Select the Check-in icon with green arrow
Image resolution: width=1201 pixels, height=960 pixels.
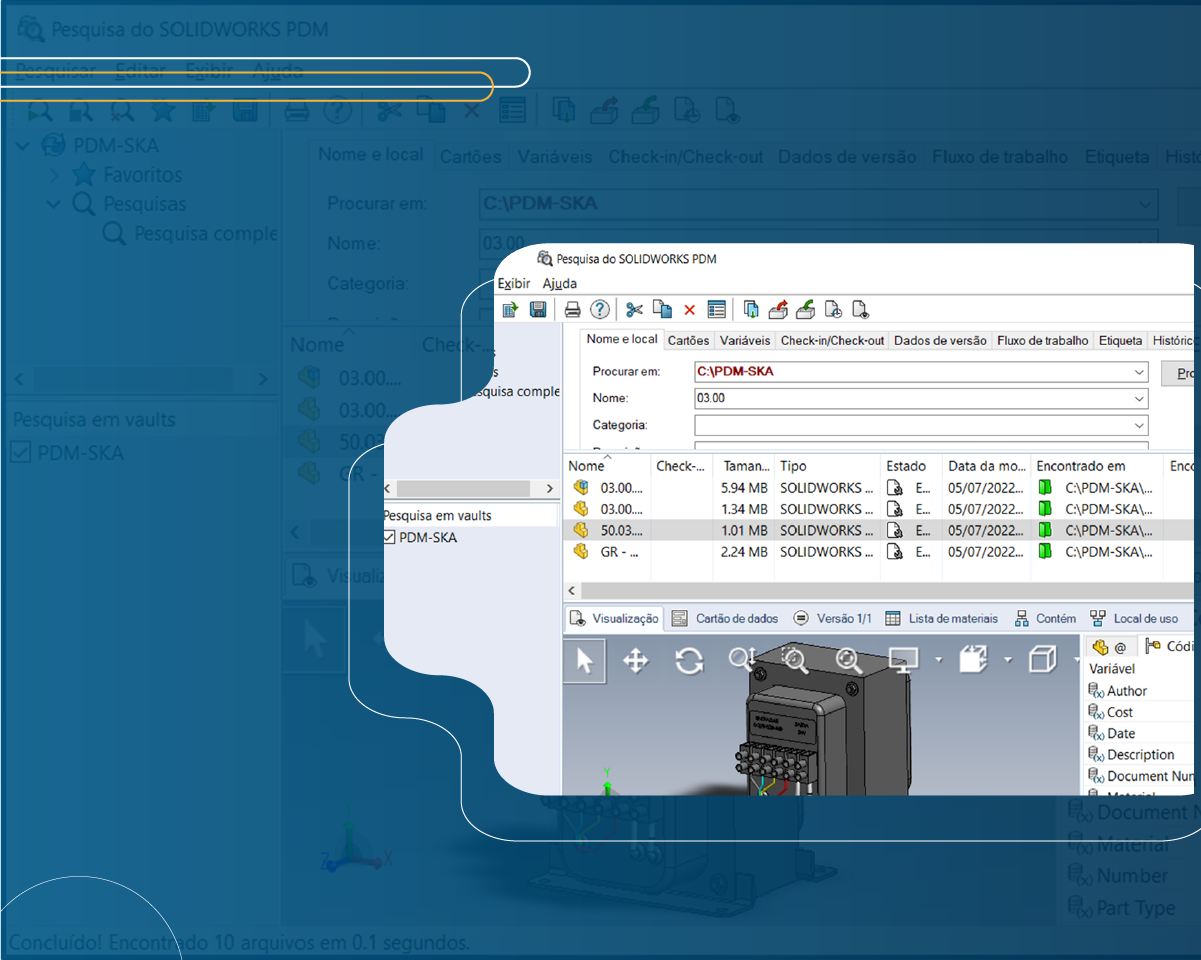pos(806,309)
